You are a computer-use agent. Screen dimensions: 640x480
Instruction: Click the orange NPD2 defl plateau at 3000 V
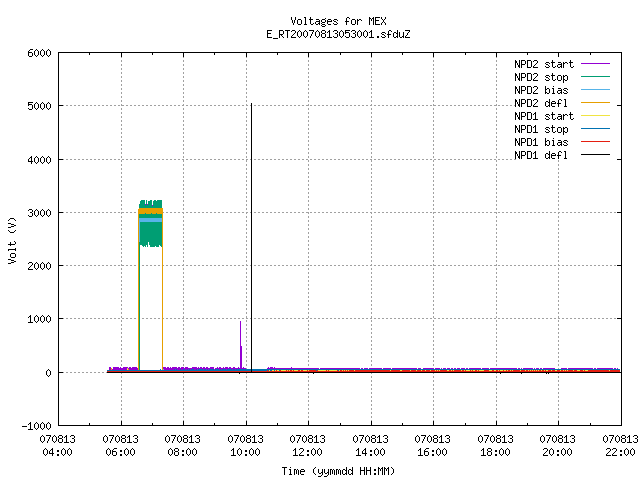(151, 211)
